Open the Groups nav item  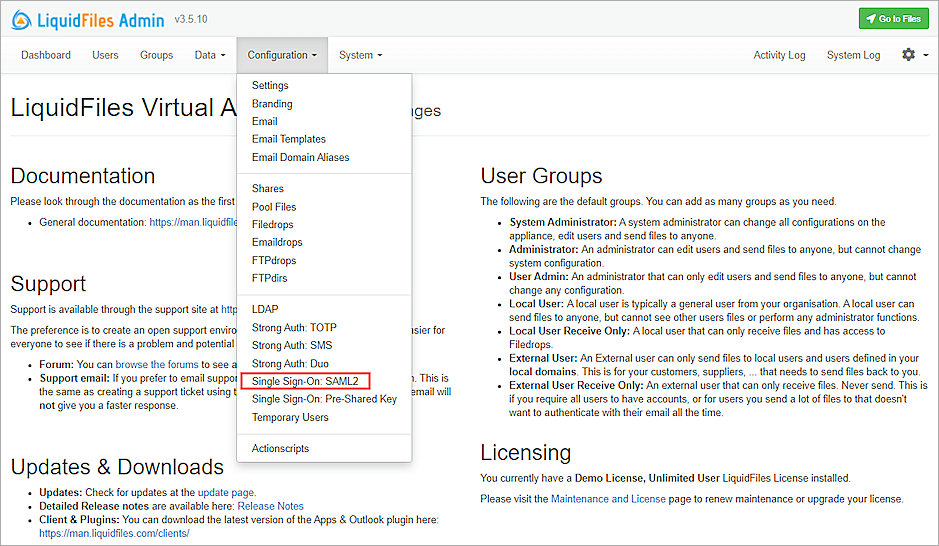pyautogui.click(x=156, y=55)
